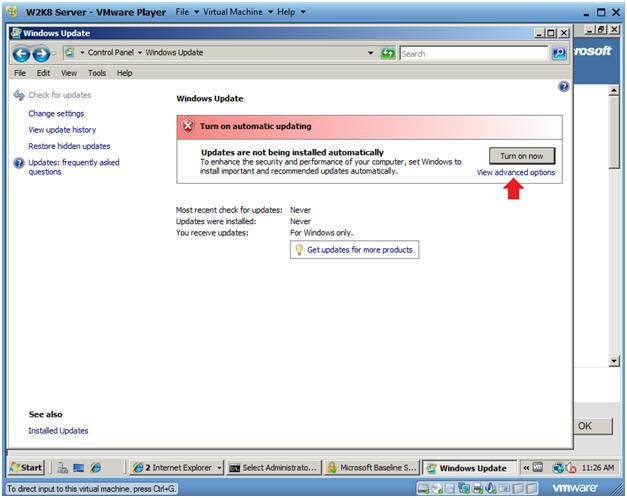The width and height of the screenshot is (627, 498).
Task: Click the VMware printer device icon
Action: (477, 488)
